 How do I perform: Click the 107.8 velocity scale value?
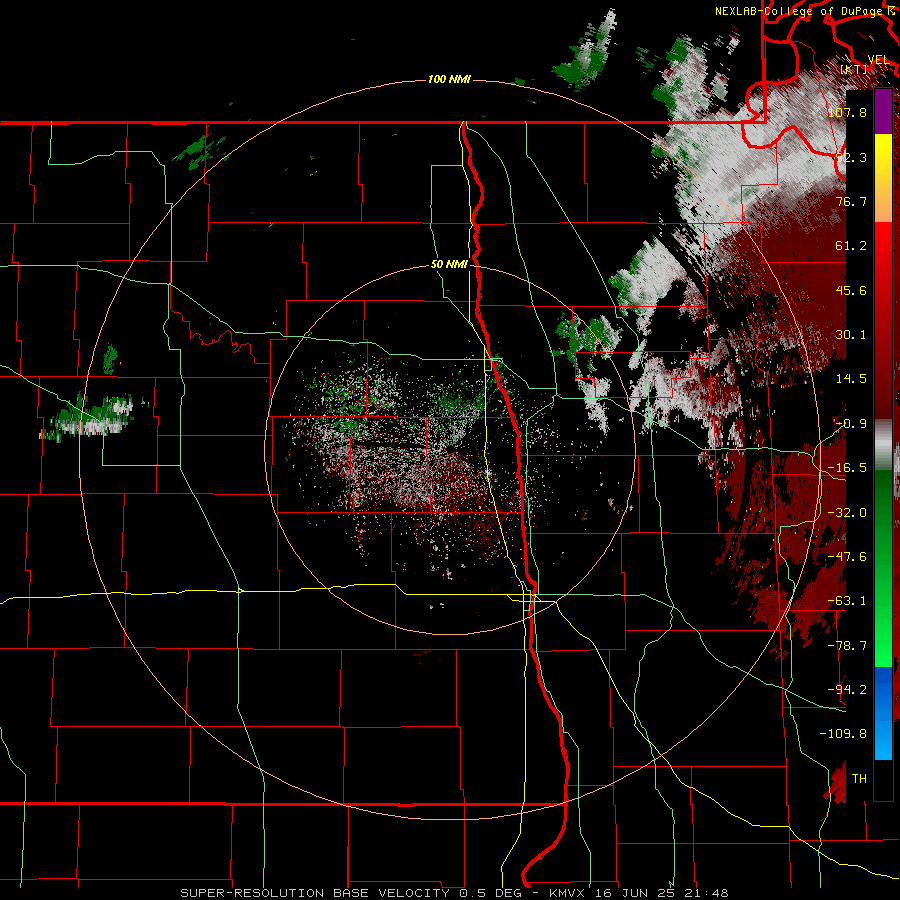pos(847,112)
